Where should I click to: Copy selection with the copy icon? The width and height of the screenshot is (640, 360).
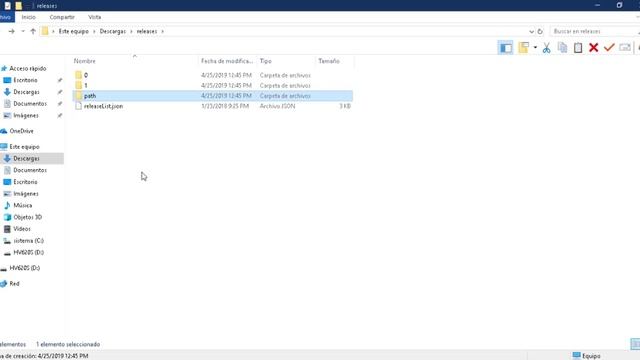tap(562, 48)
